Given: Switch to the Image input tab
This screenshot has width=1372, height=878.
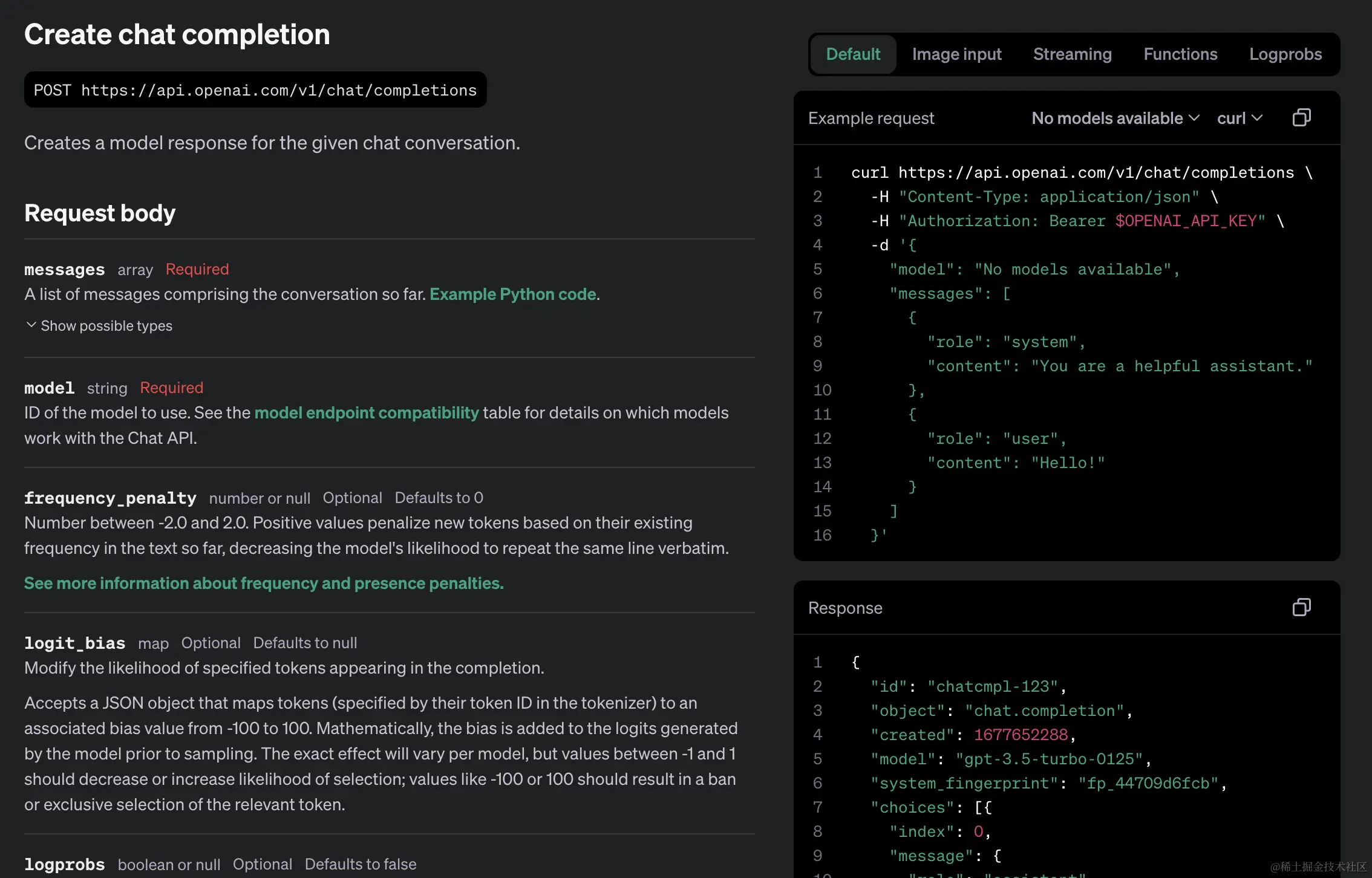Looking at the screenshot, I should coord(956,54).
